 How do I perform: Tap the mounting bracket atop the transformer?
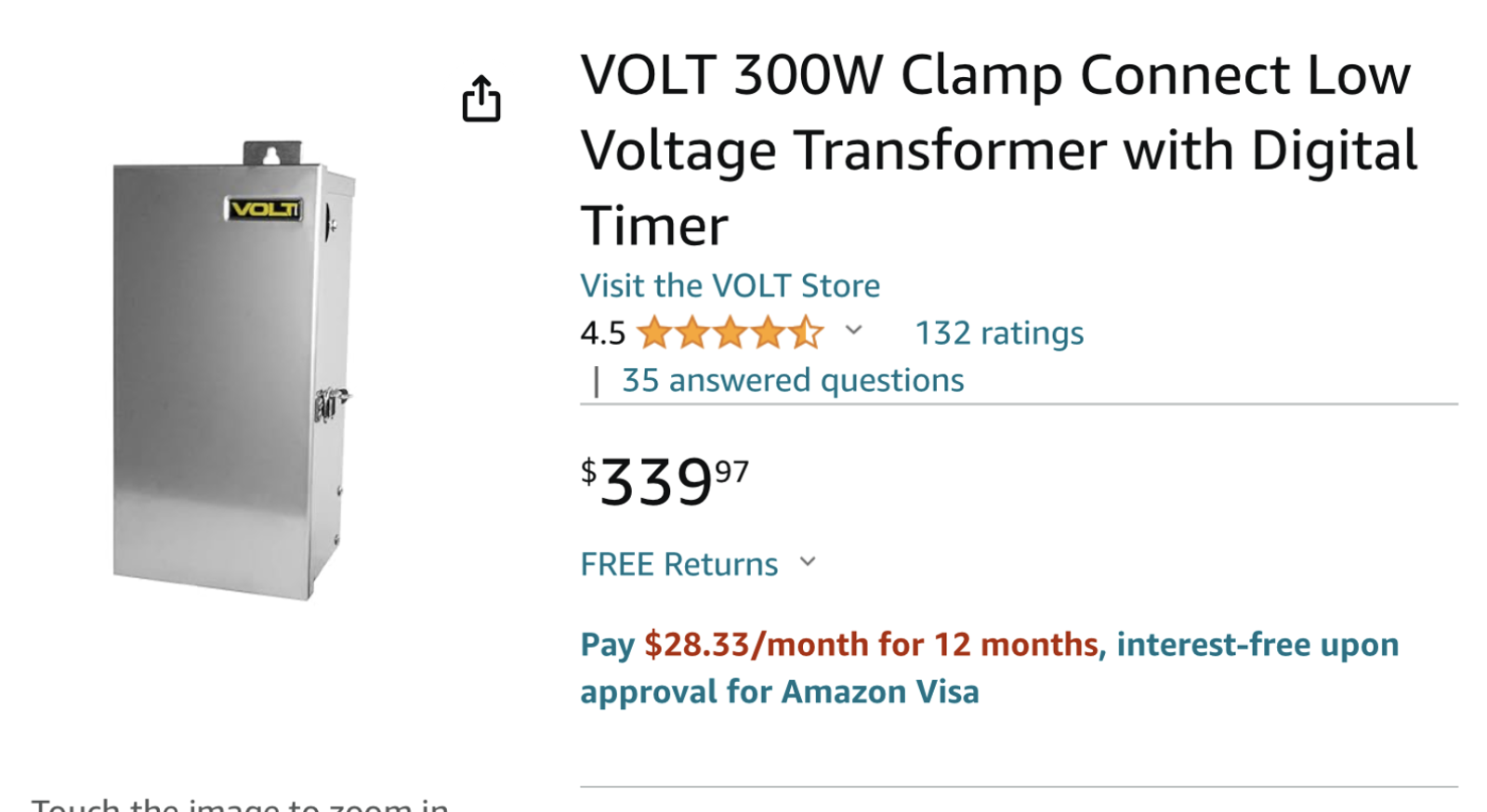[272, 153]
